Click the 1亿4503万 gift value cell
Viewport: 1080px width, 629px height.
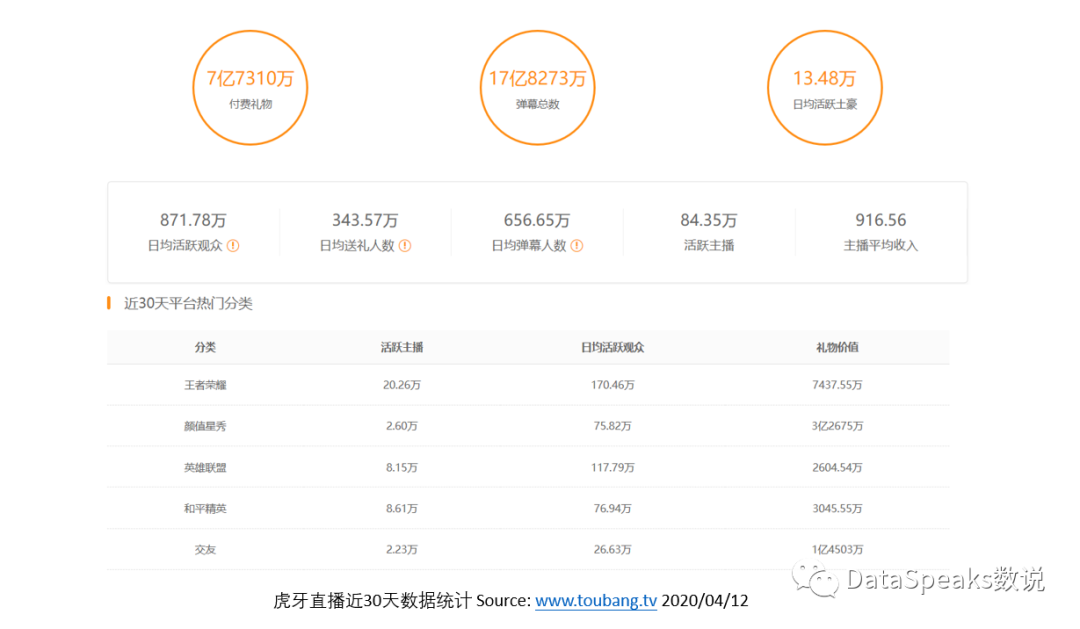pos(837,550)
